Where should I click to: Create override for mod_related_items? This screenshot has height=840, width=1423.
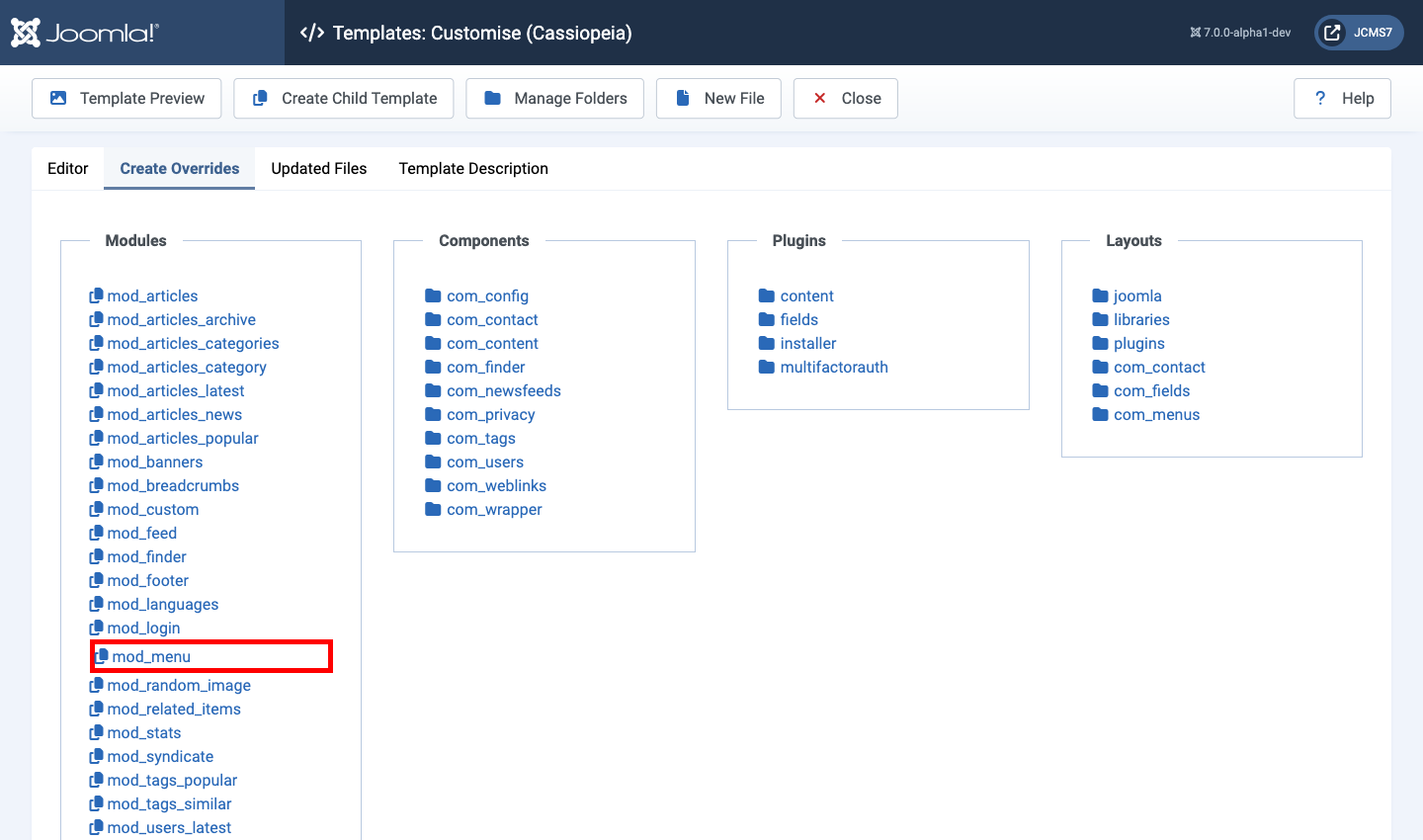tap(165, 709)
